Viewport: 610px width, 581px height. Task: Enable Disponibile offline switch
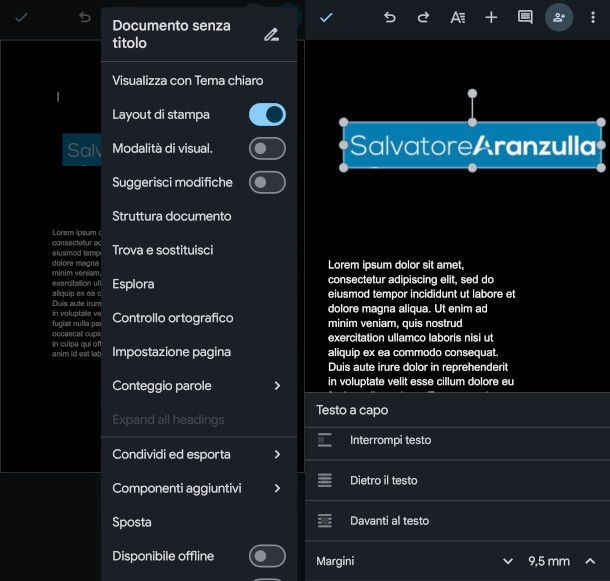[267, 556]
